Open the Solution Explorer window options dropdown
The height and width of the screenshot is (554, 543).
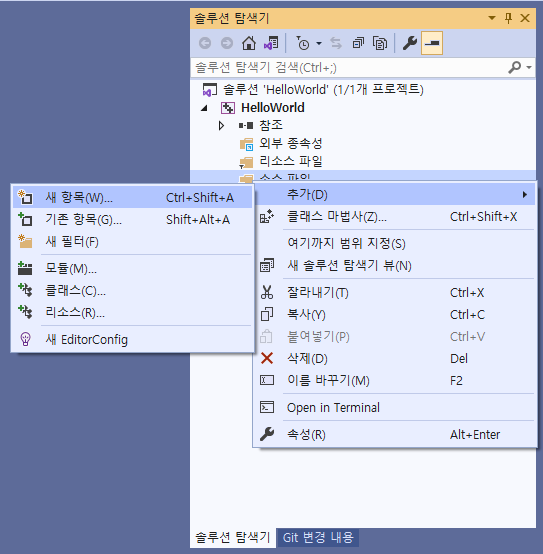pos(491,18)
